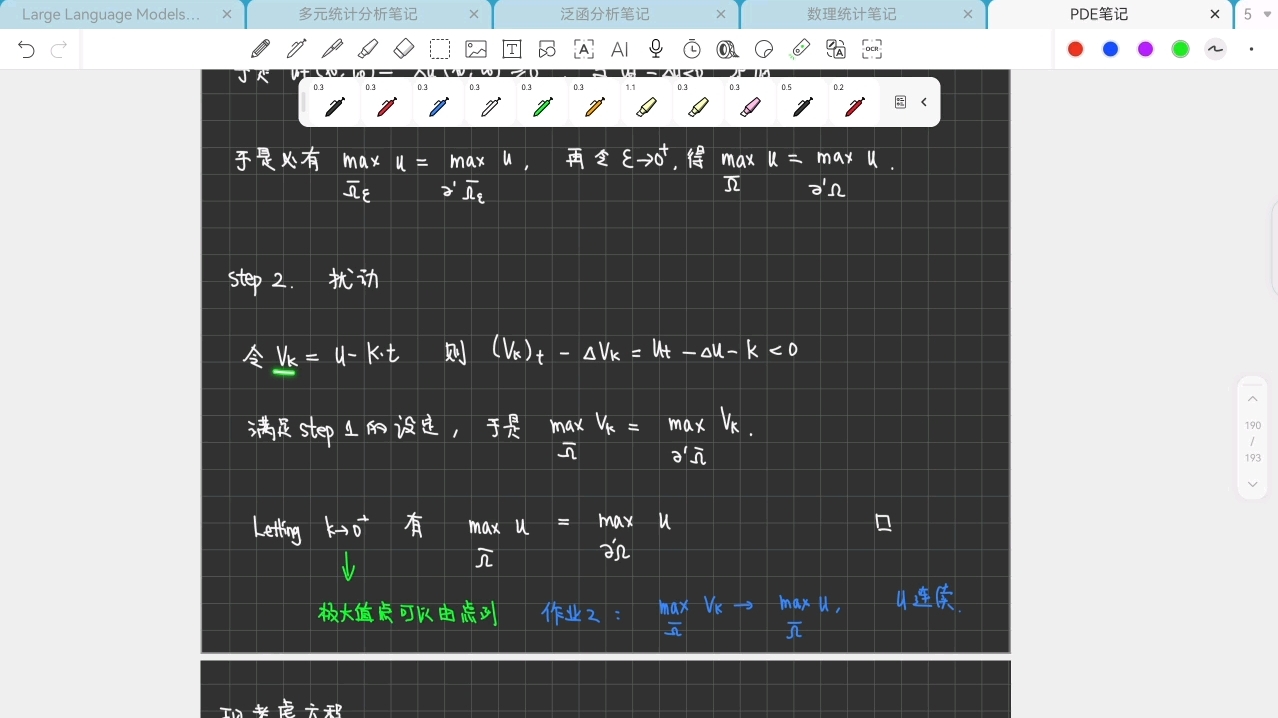Choose the blue 0.3 pen preset

(438, 103)
